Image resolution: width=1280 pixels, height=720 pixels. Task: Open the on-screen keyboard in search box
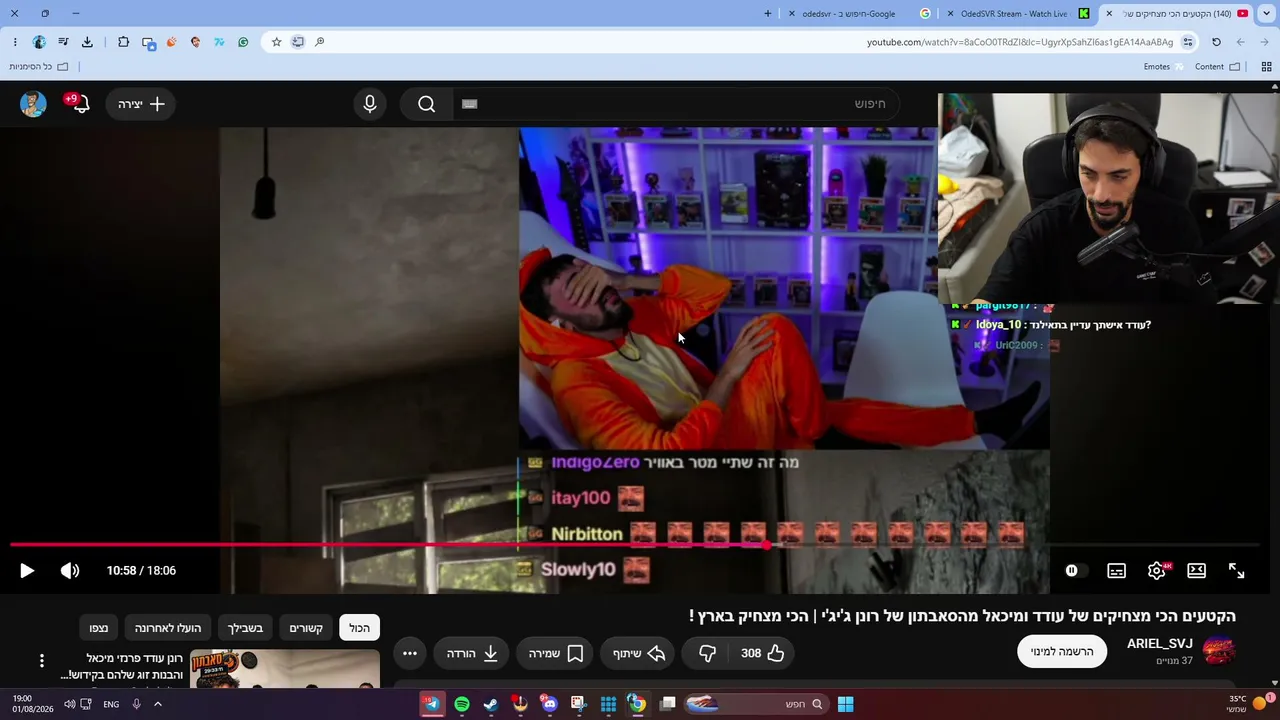click(470, 104)
